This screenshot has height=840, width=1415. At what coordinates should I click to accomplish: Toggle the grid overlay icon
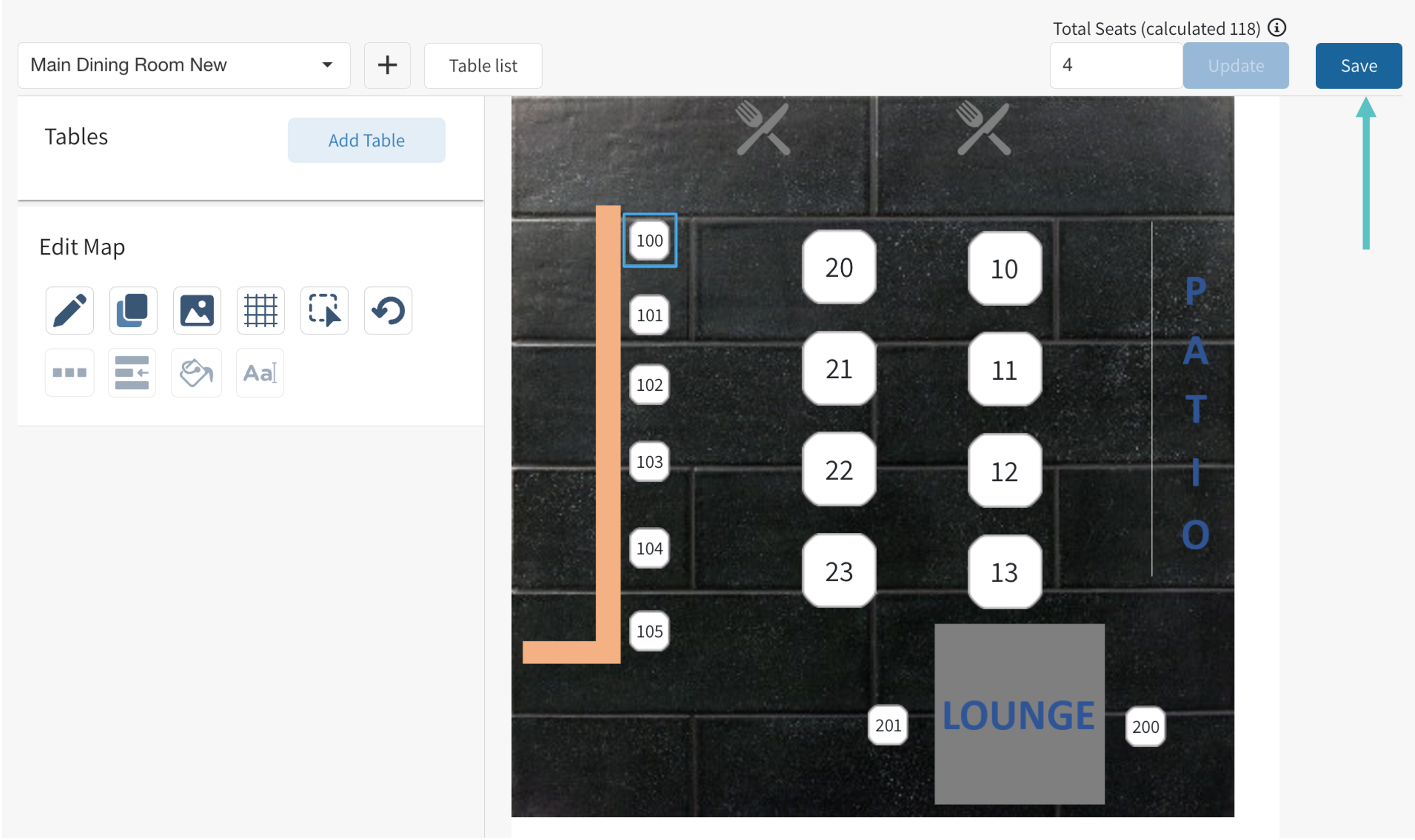coord(260,310)
